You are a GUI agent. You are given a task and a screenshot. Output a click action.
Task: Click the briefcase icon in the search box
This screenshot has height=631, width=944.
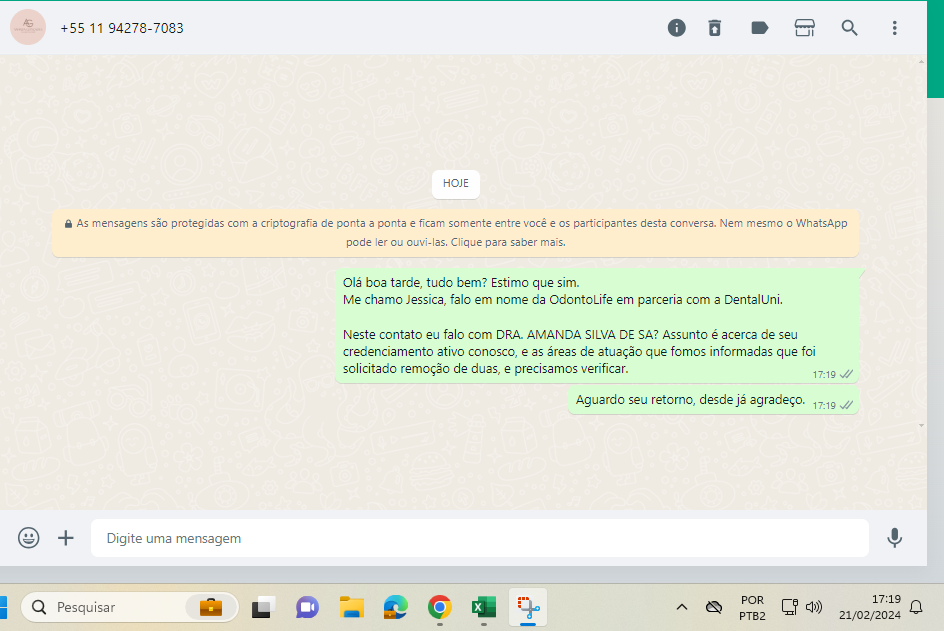211,607
